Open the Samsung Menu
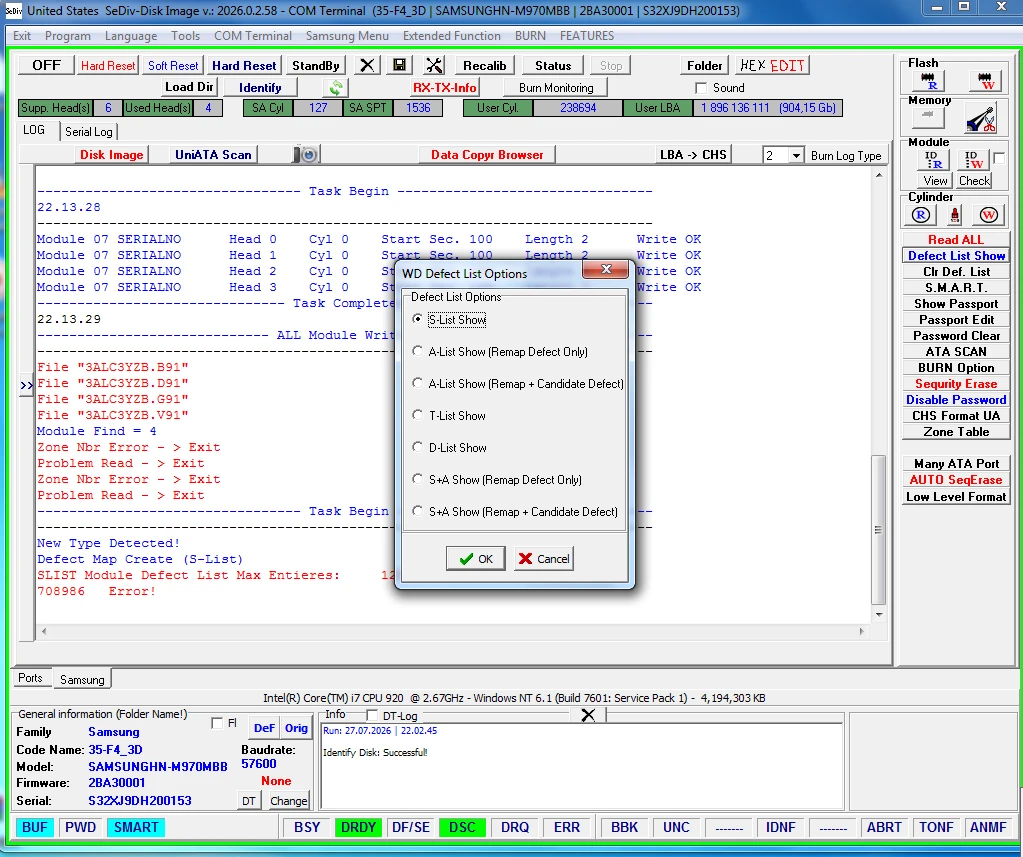1023x857 pixels. click(347, 36)
